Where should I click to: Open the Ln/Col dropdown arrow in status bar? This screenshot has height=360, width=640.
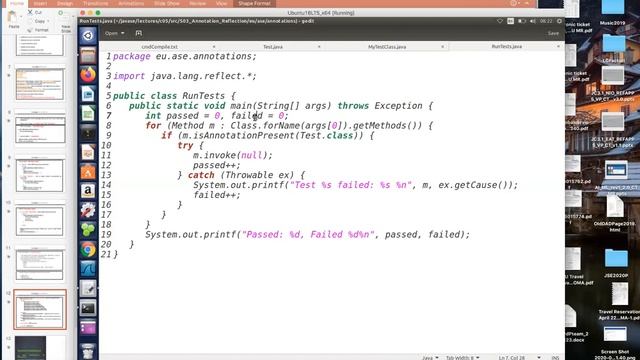click(539, 357)
